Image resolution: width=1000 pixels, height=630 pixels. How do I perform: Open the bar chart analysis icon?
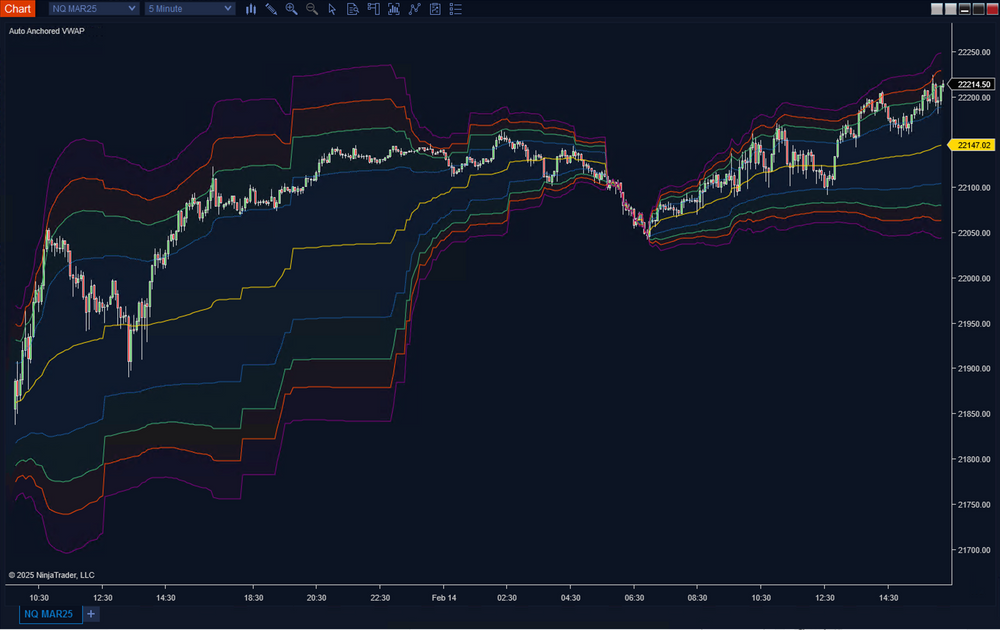click(394, 9)
